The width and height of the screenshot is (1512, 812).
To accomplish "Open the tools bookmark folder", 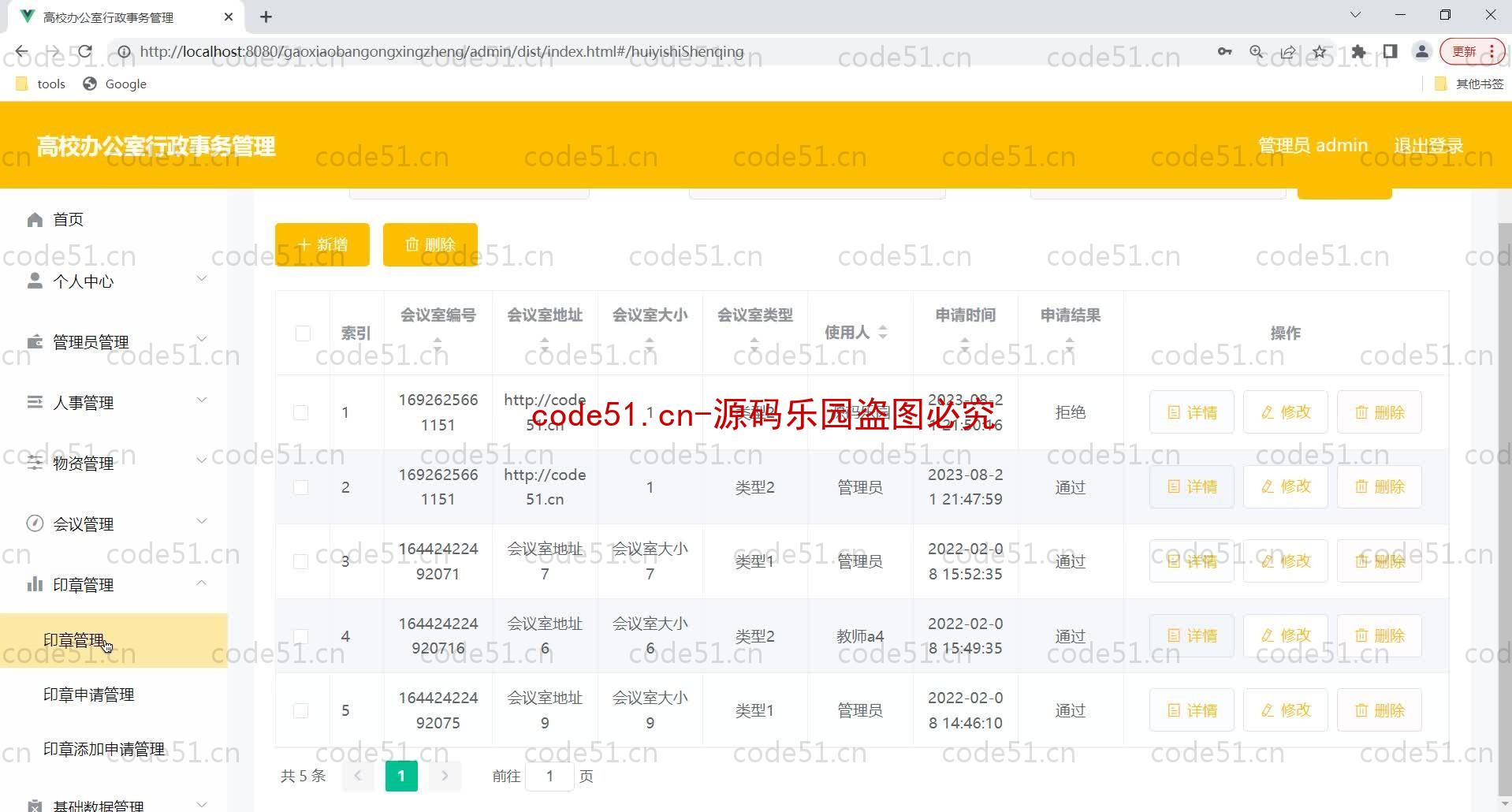I will [x=41, y=84].
